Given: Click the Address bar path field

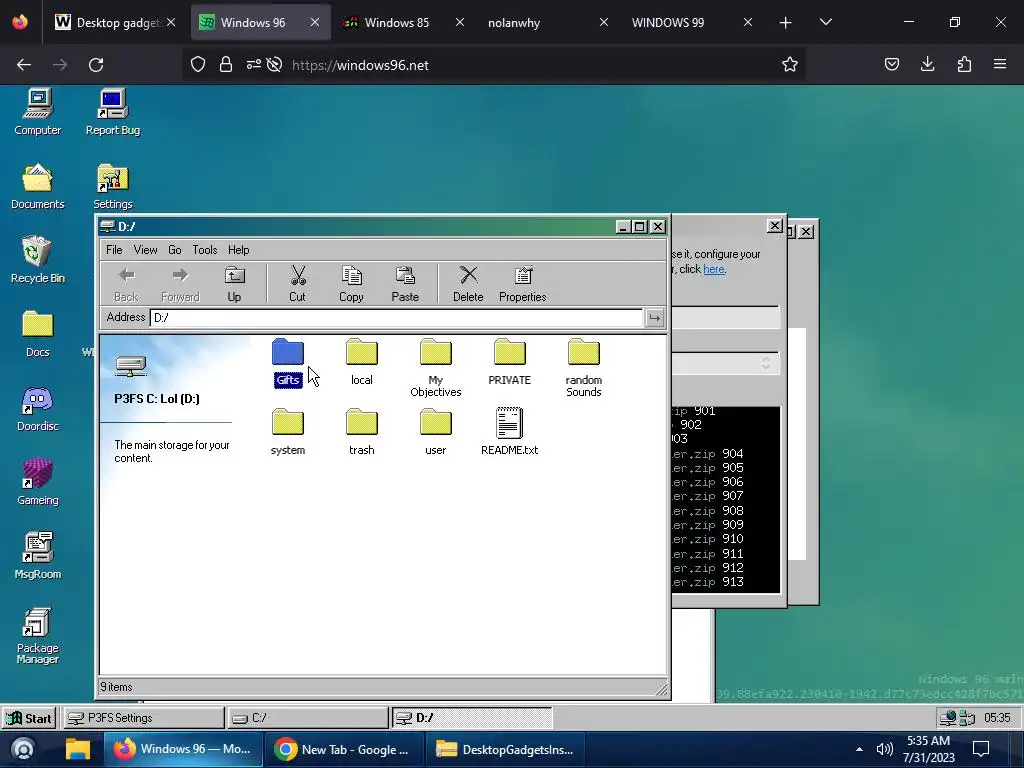Looking at the screenshot, I should (x=396, y=318).
